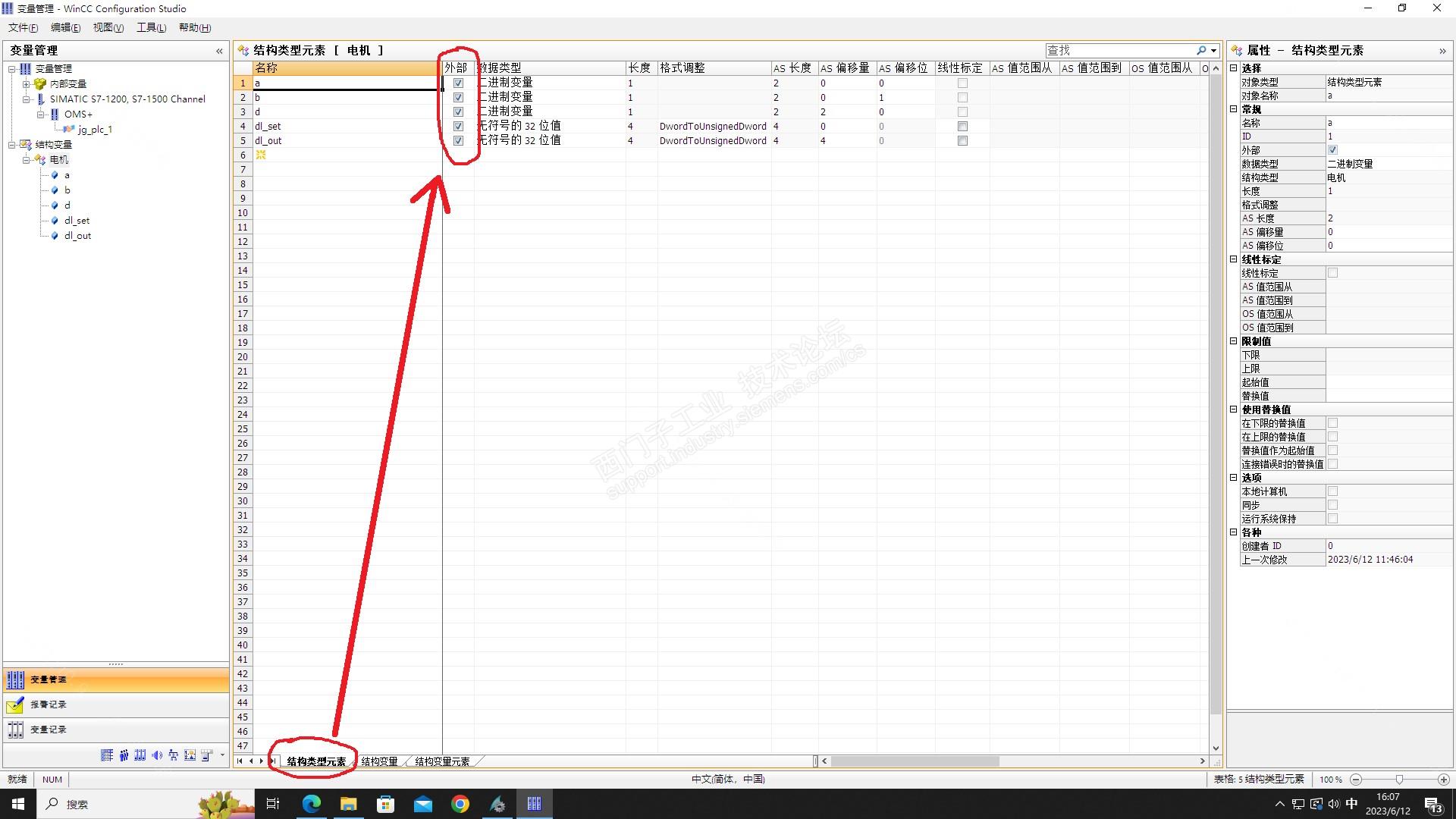
Task: Click the picture tree hierarchy icon
Action: point(174,755)
